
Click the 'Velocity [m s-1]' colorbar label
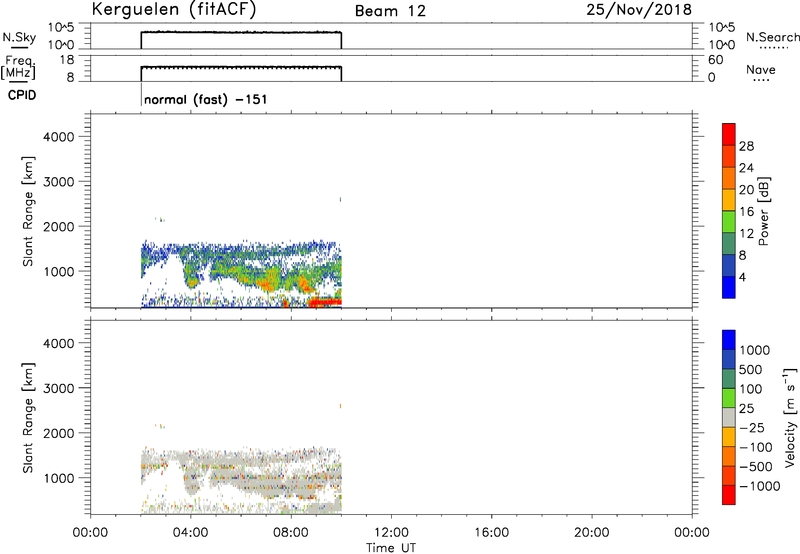(x=790, y=417)
